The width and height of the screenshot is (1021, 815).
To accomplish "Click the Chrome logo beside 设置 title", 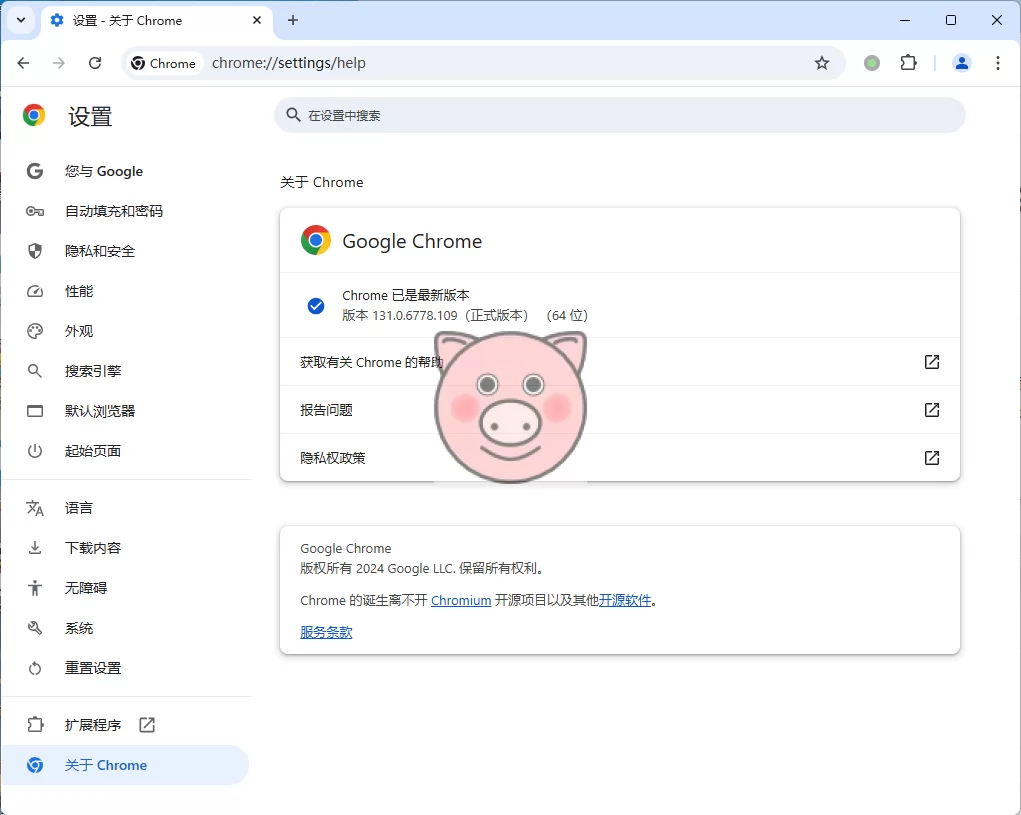I will coord(34,116).
